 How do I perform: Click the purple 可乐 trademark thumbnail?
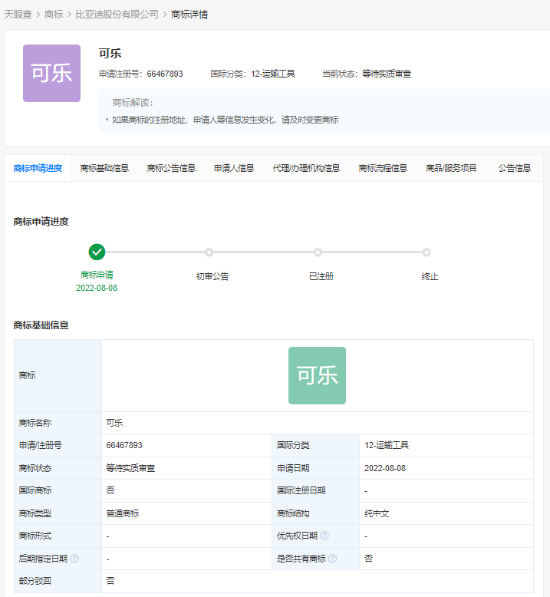[52, 73]
